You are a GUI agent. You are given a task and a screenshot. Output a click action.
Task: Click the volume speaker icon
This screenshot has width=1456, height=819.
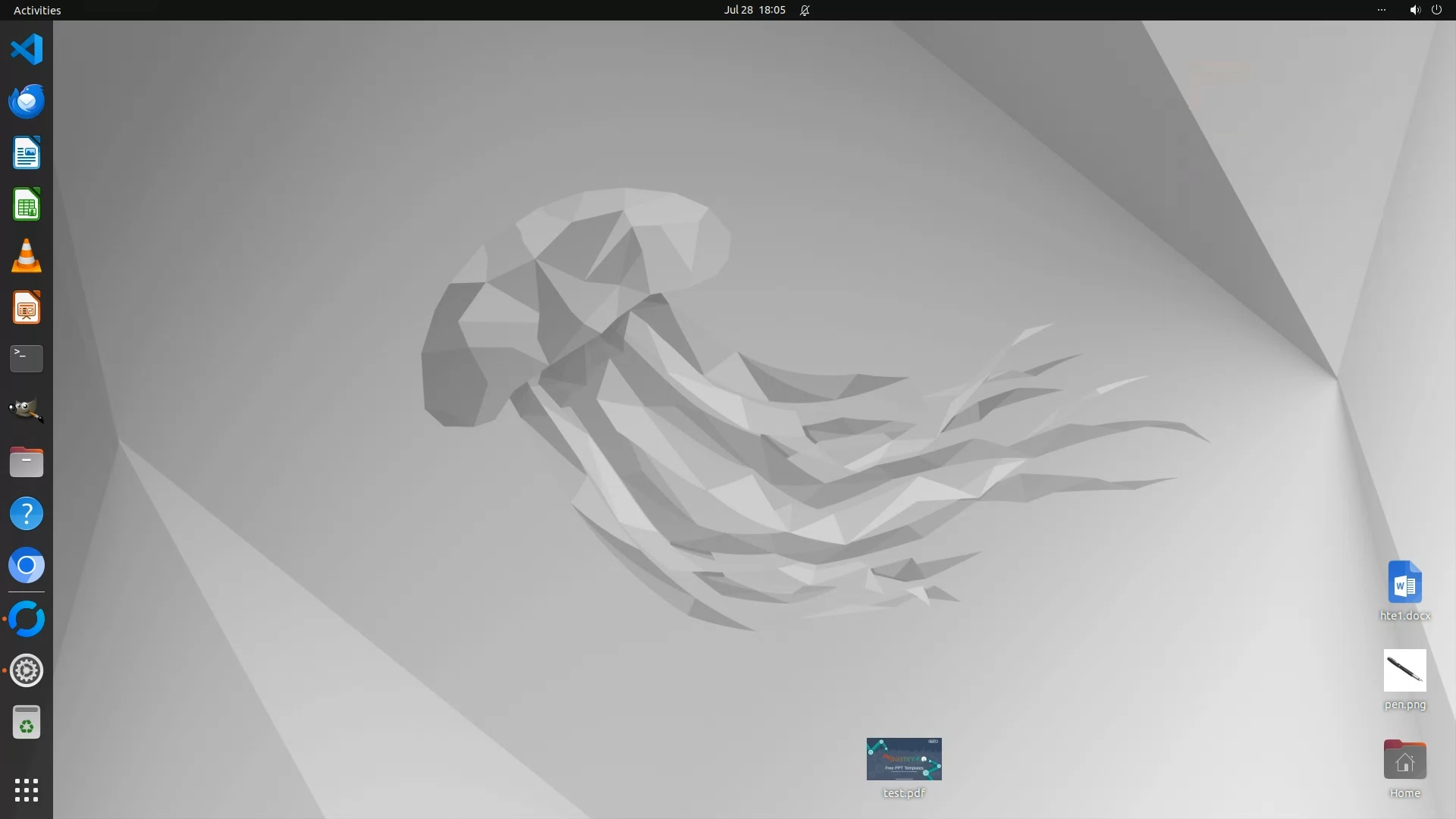(1414, 10)
